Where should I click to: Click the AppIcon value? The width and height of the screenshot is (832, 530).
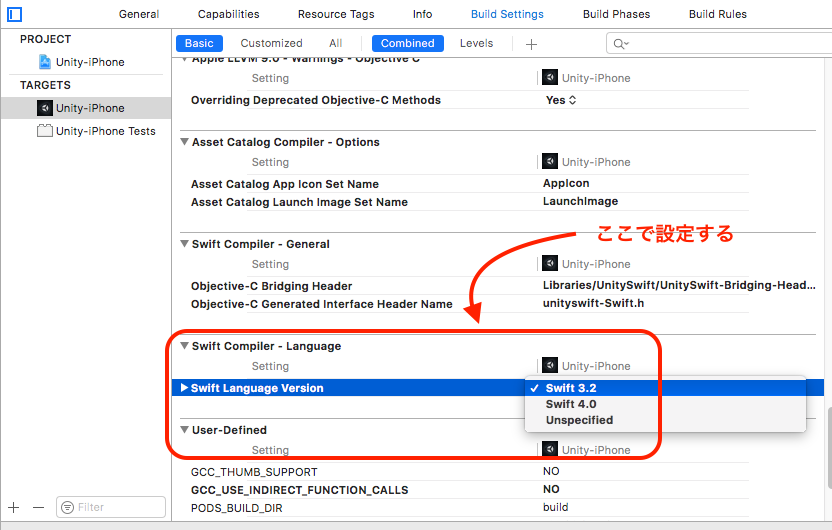pyautogui.click(x=566, y=183)
